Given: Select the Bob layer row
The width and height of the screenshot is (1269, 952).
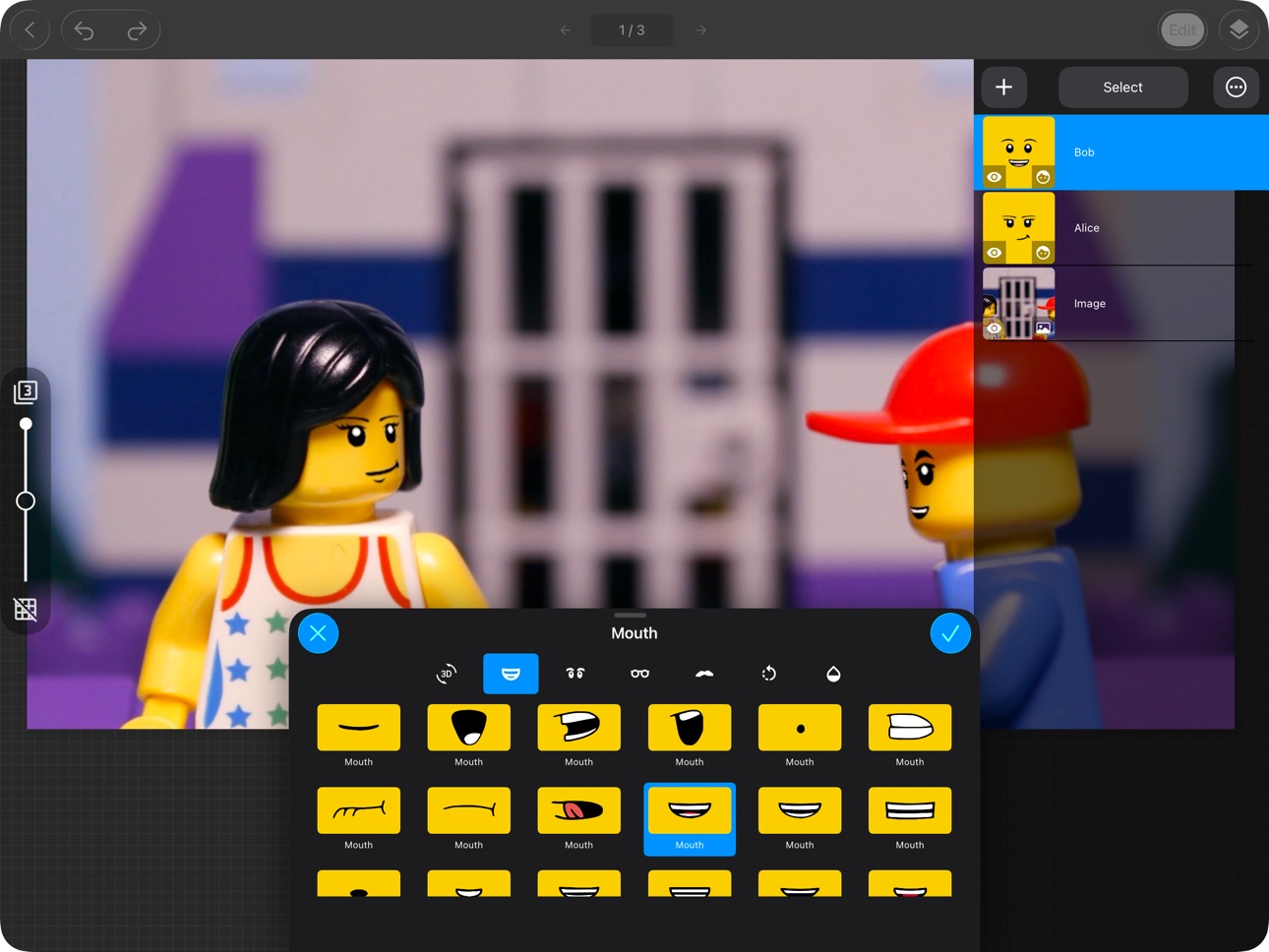Looking at the screenshot, I should point(1121,152).
